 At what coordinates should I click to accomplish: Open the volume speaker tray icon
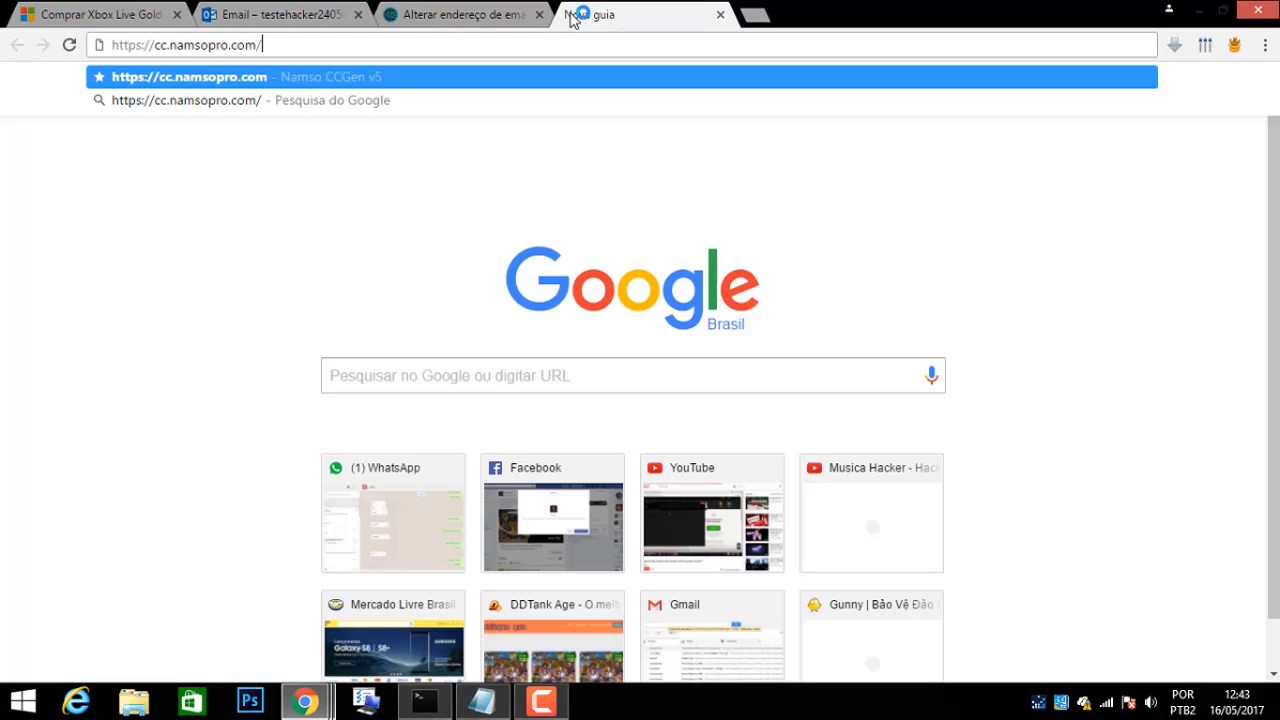[1151, 702]
